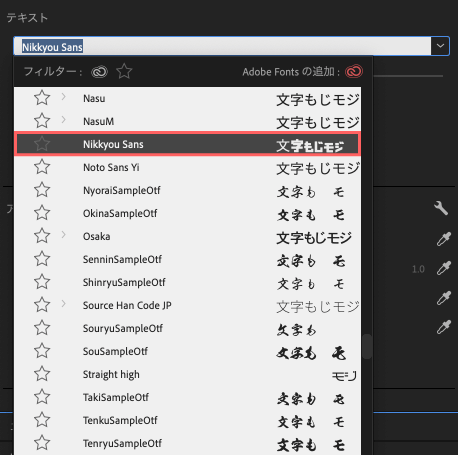Select the SouSampleOtf font name
458x455 pixels.
115,351
